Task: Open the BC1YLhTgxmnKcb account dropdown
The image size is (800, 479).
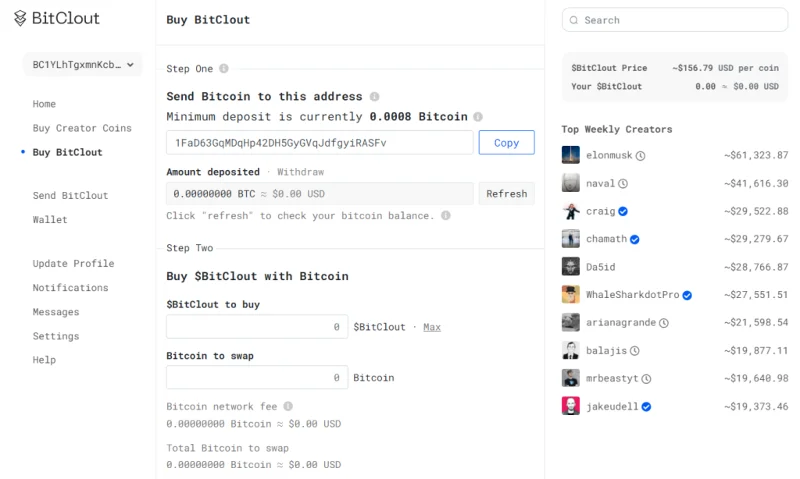Action: 83,65
